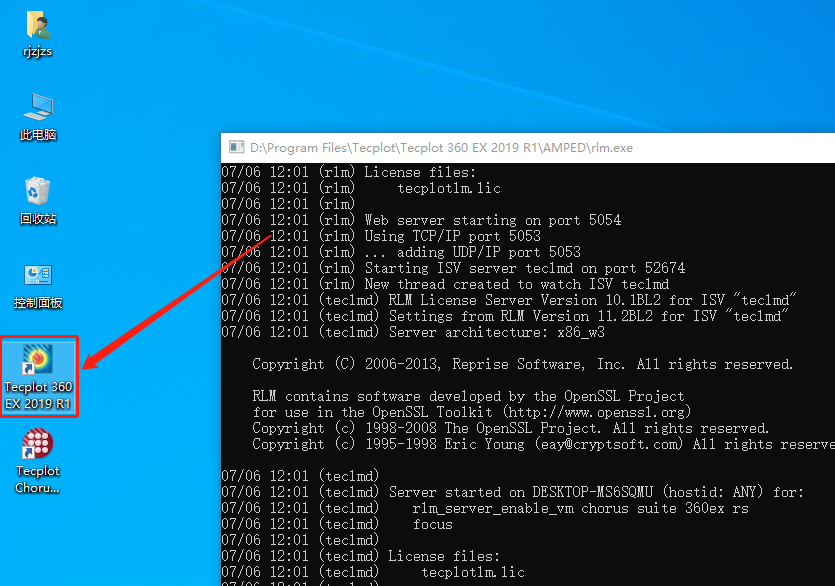Click the first '(rlm) License files:' line

coord(349,172)
